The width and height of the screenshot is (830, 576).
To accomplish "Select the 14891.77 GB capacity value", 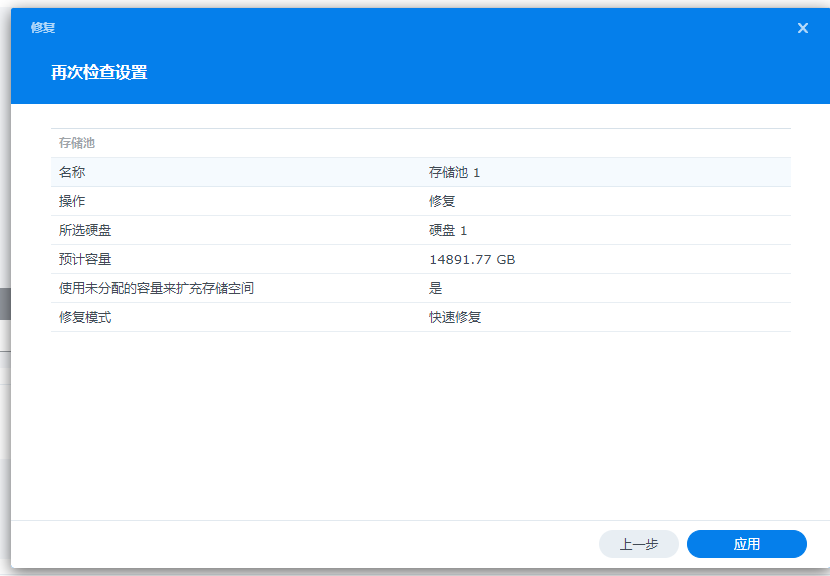I will [472, 259].
